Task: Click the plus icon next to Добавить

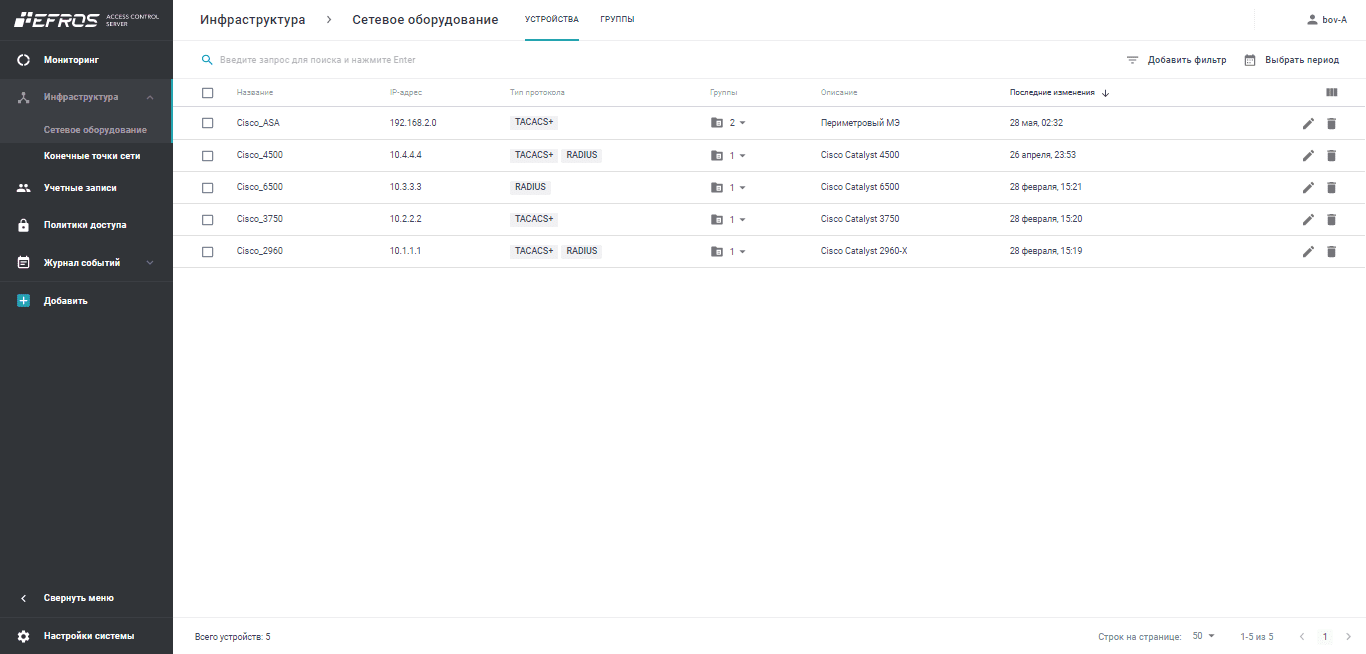Action: click(x=24, y=300)
